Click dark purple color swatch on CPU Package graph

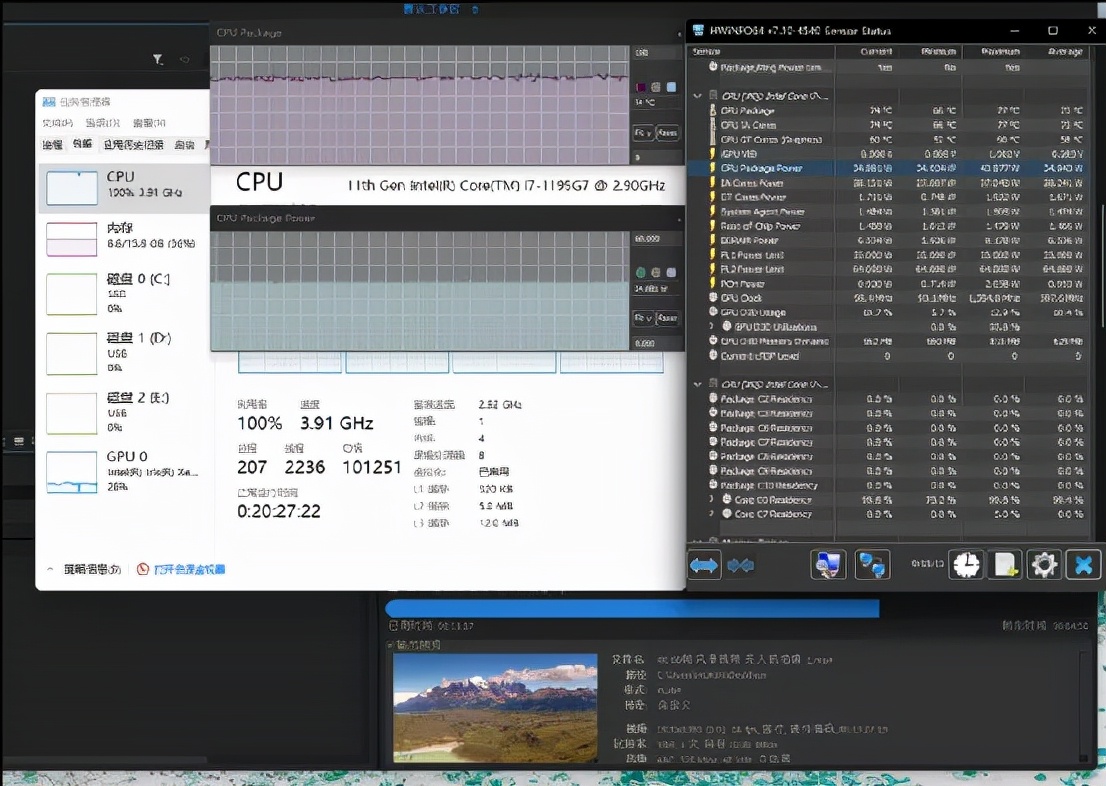click(641, 87)
